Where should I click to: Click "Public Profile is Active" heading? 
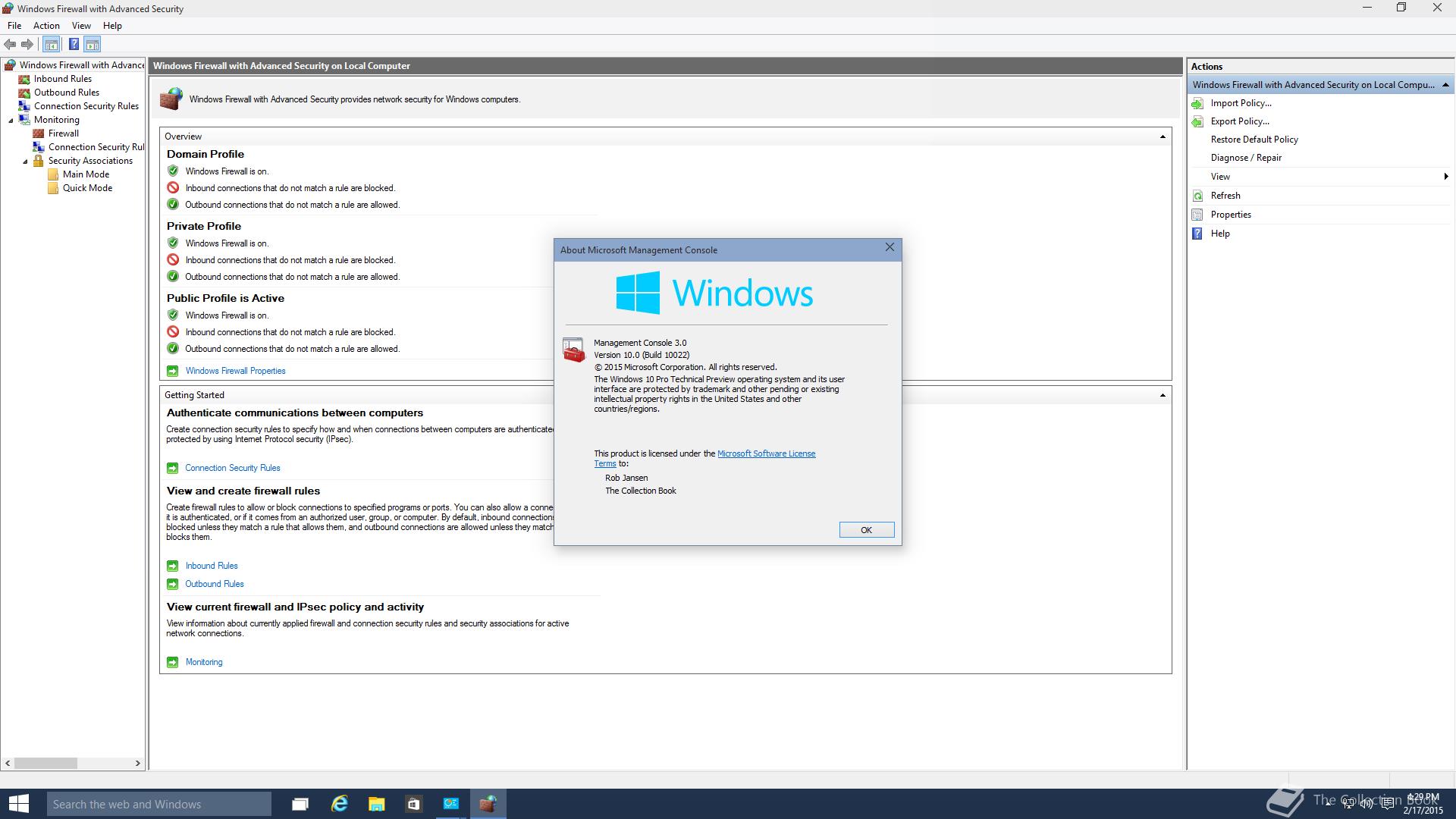coord(225,298)
